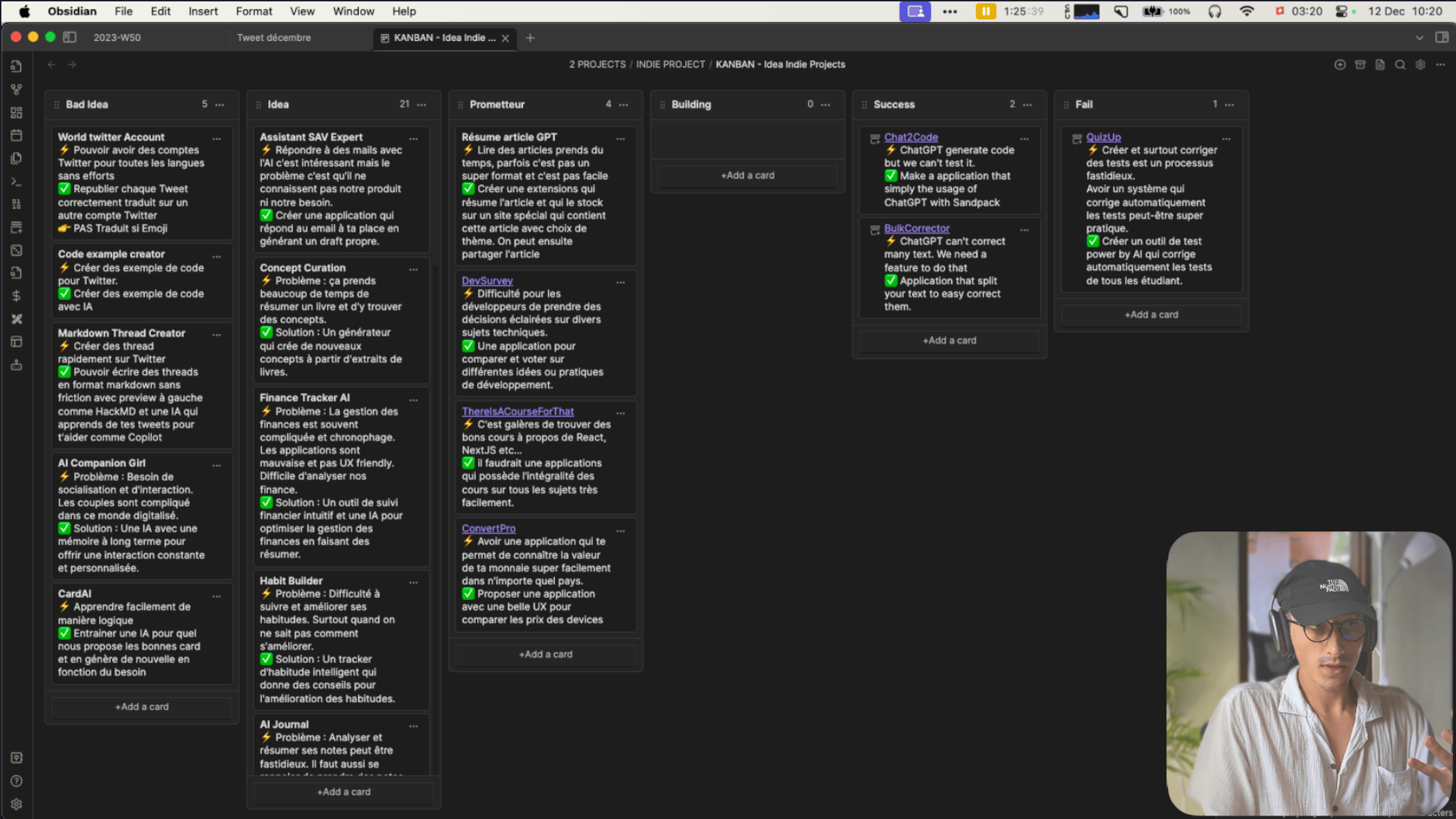Image resolution: width=1456 pixels, height=819 pixels.
Task: Click the layout panel icon in ribbon
Action: (17, 342)
